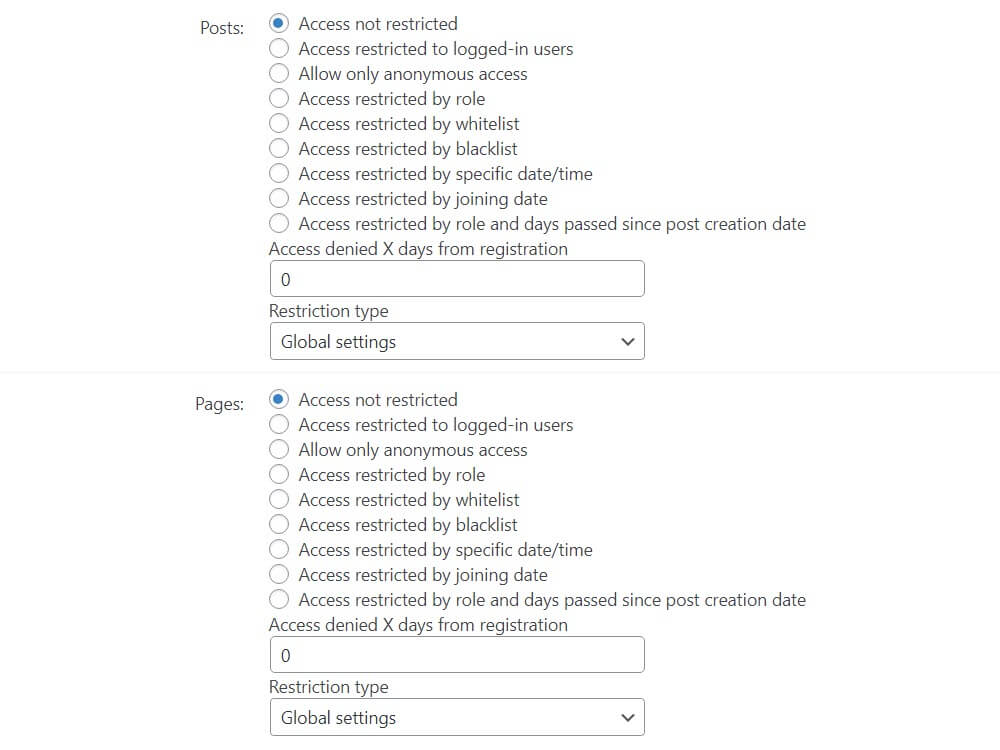The image size is (1000, 750).
Task: Click Pages 'Access denied X days' input field
Action: [457, 655]
